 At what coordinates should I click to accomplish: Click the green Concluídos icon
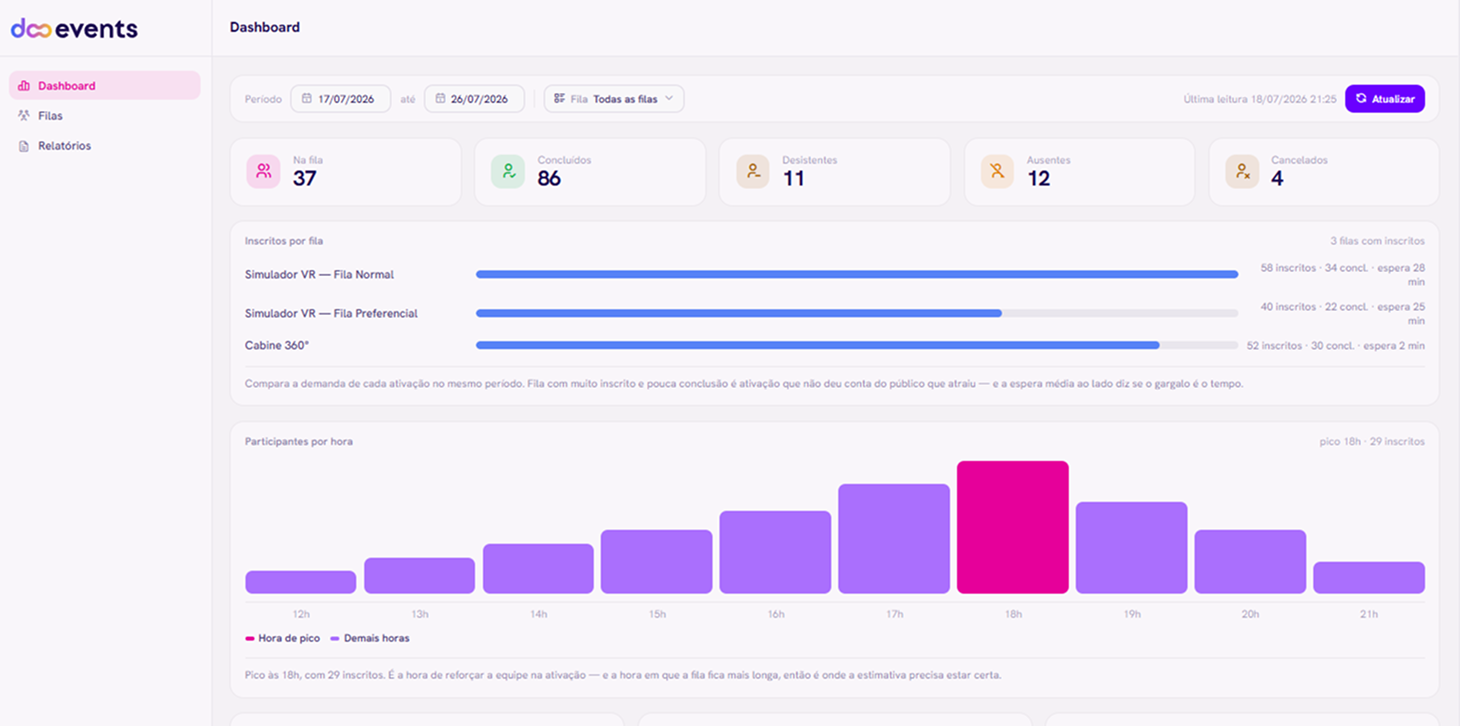[x=508, y=172]
